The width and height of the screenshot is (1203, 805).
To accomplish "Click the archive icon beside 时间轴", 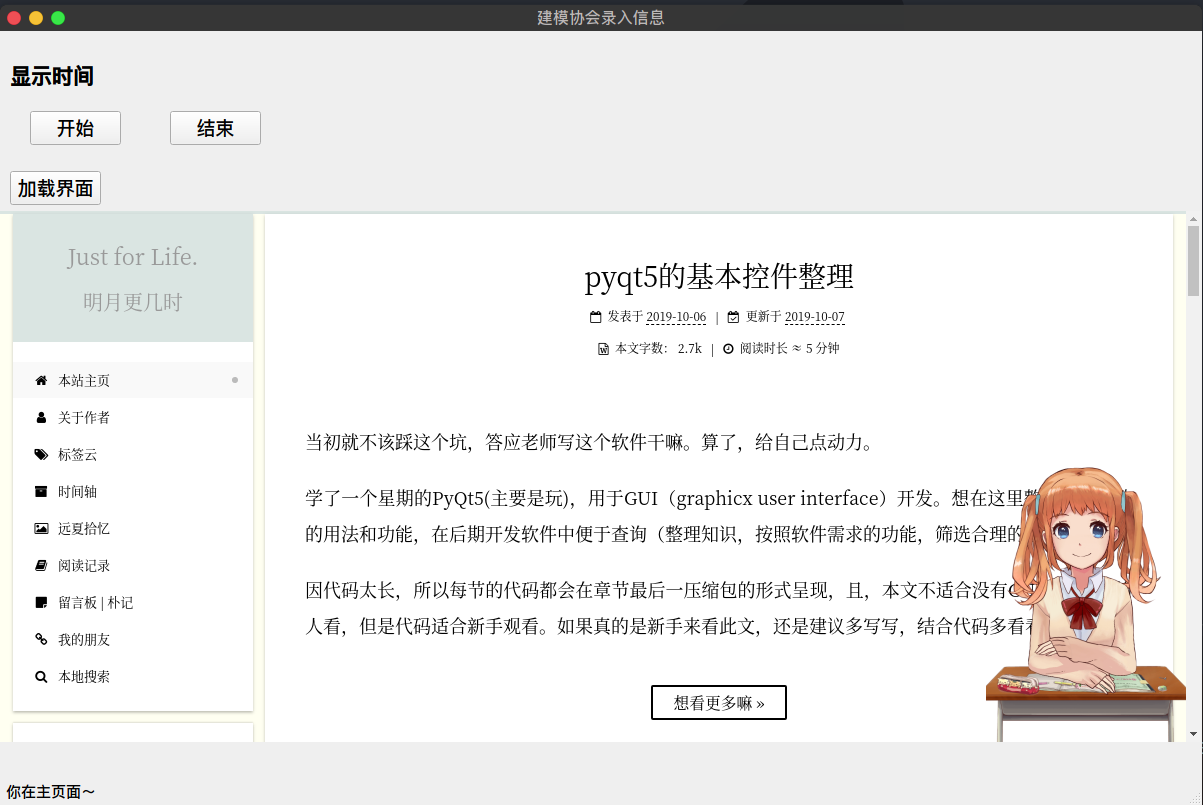I will point(41,492).
